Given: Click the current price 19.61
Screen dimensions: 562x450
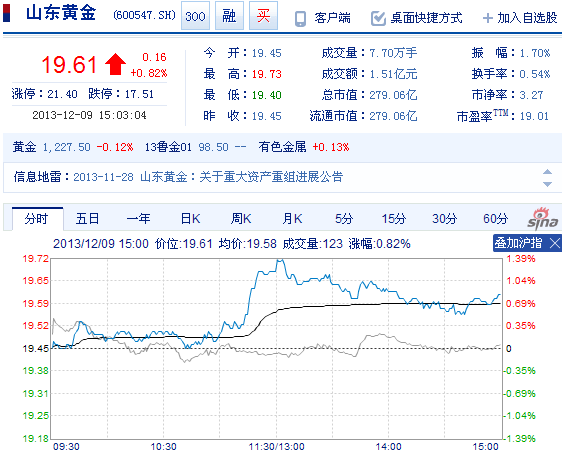Looking at the screenshot, I should coord(69,65).
